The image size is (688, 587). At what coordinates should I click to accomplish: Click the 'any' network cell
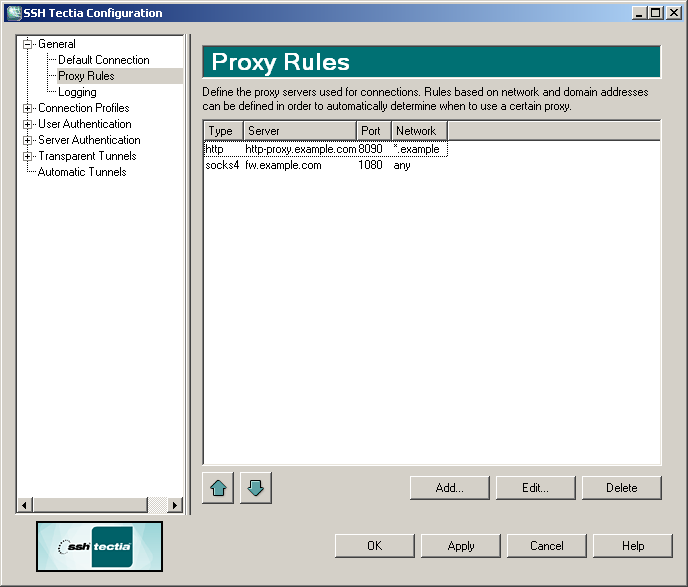coord(402,165)
